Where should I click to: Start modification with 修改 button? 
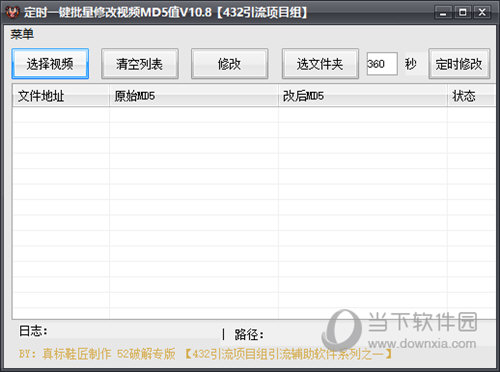pos(229,64)
